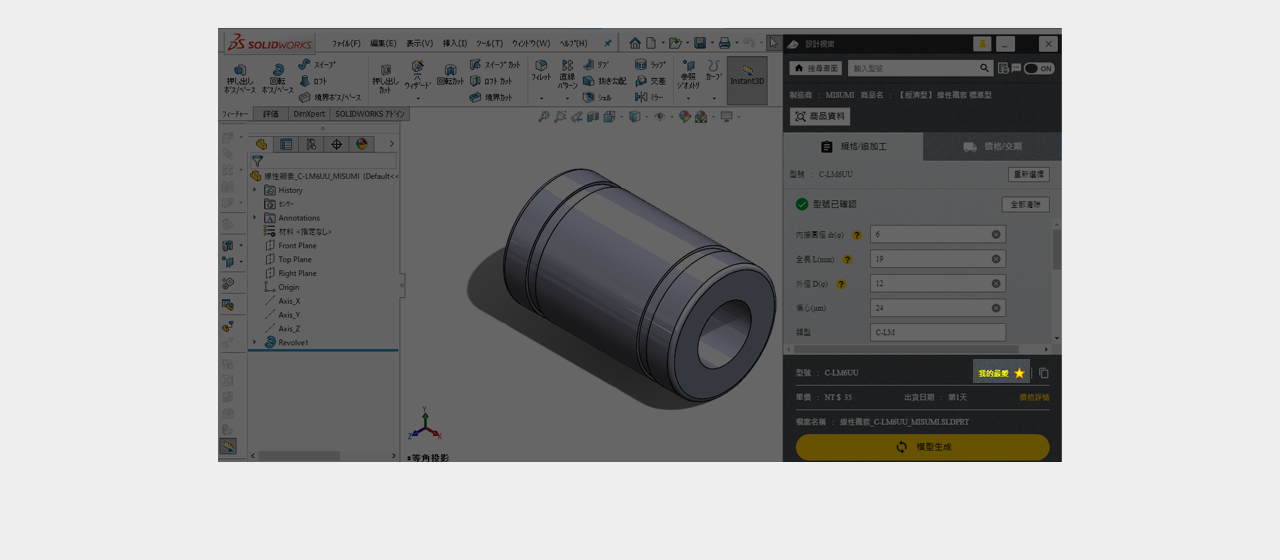Select the Fillet tool in ribbon

541,69
